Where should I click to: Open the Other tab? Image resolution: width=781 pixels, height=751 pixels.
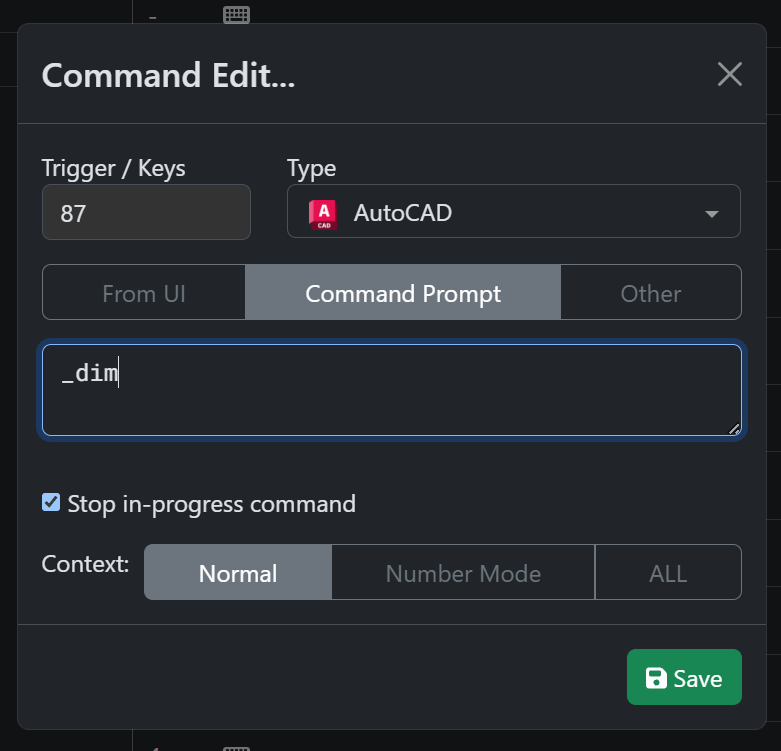click(651, 293)
